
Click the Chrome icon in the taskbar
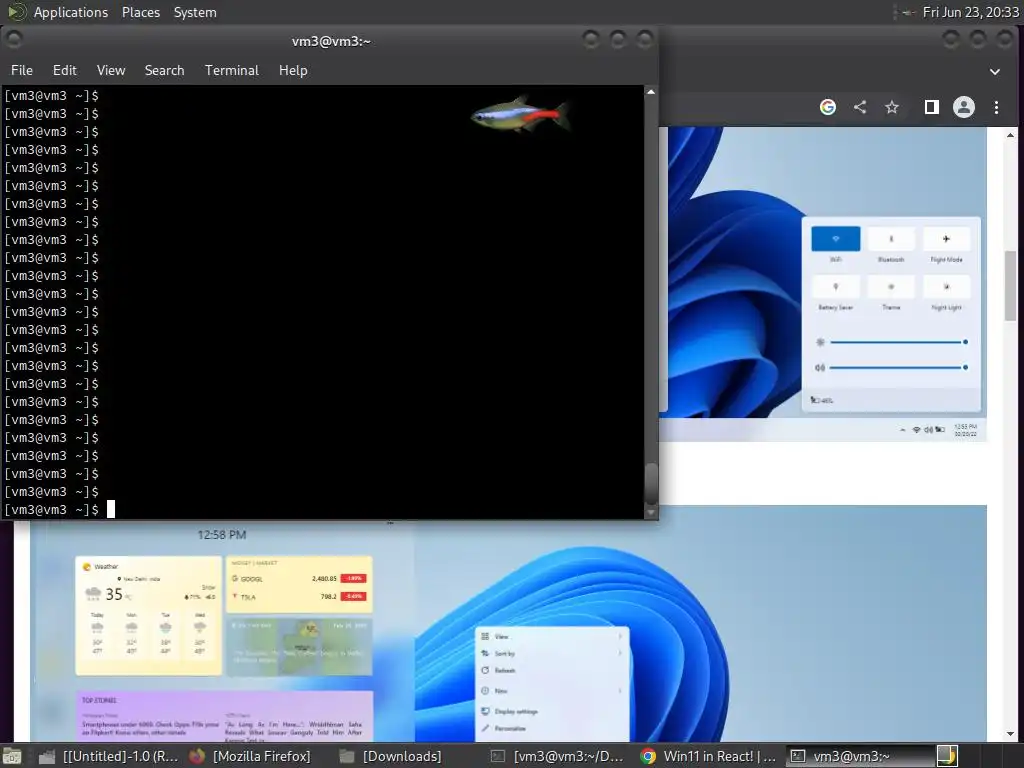point(648,756)
